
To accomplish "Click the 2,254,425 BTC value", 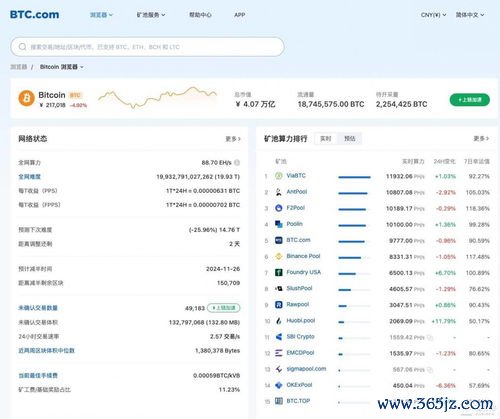I will 402,104.
